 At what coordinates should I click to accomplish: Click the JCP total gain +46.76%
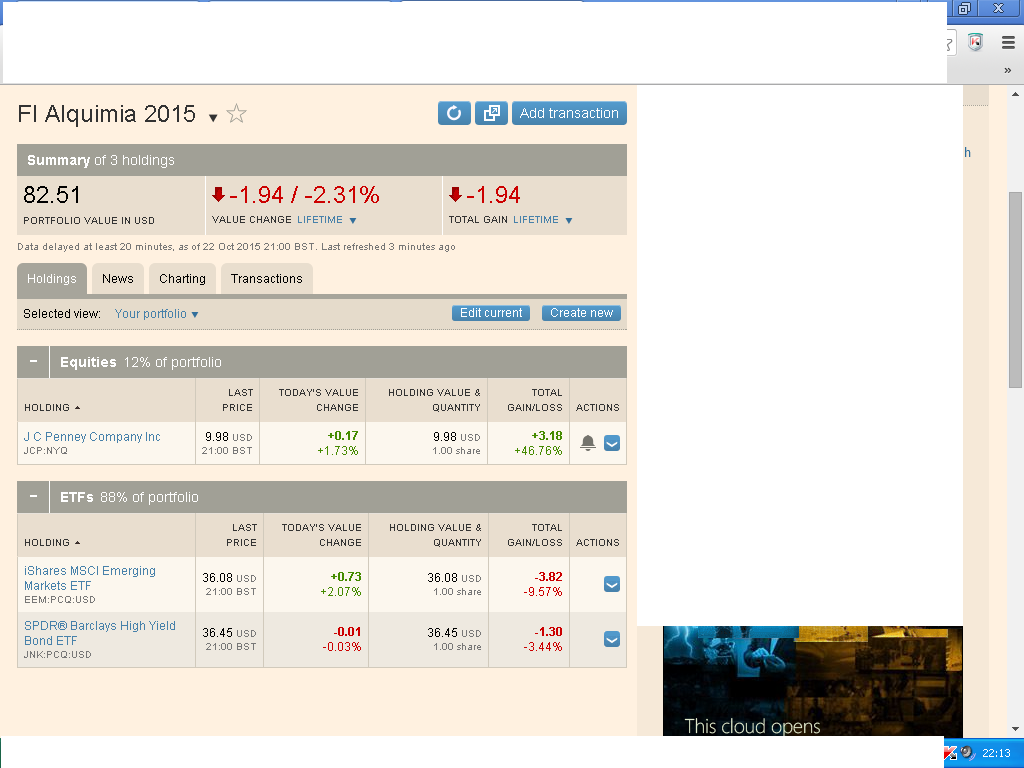pyautogui.click(x=538, y=451)
